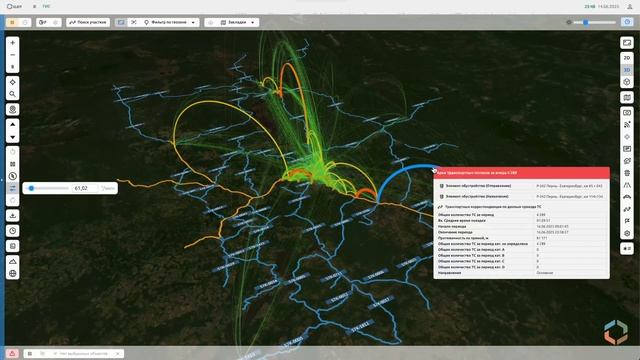
Task: Expand the filter dropdown in top toolbar
Action: click(x=193, y=22)
